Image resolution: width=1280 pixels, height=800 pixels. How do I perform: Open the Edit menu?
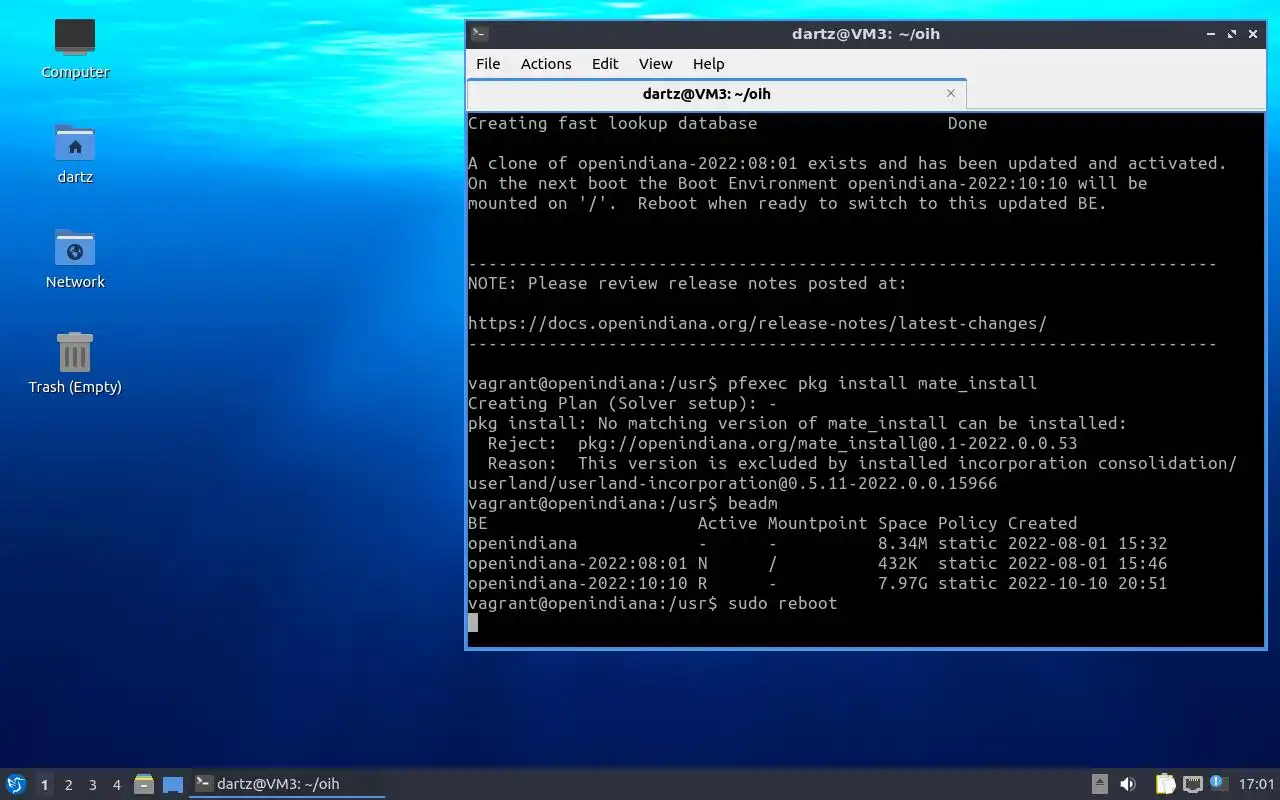(x=605, y=63)
